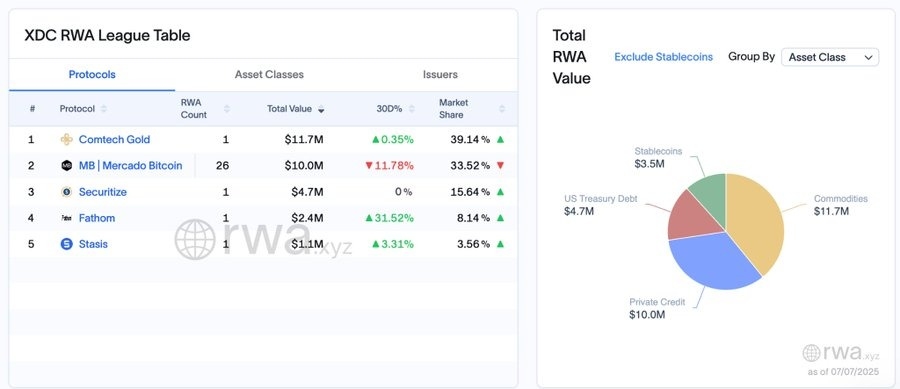Sort table by Protocol column arrows
Viewport: 900px width, 389px height.
[x=103, y=108]
